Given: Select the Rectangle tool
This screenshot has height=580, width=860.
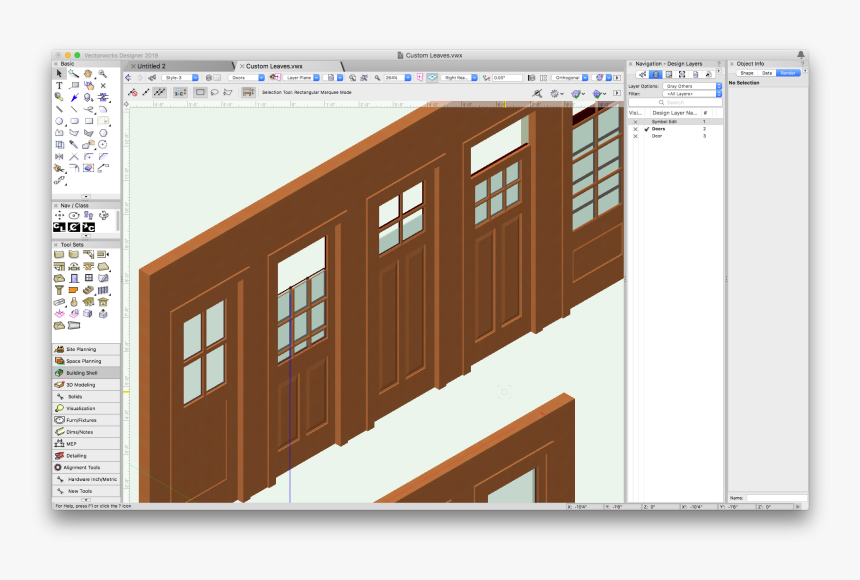Looking at the screenshot, I should (x=89, y=121).
